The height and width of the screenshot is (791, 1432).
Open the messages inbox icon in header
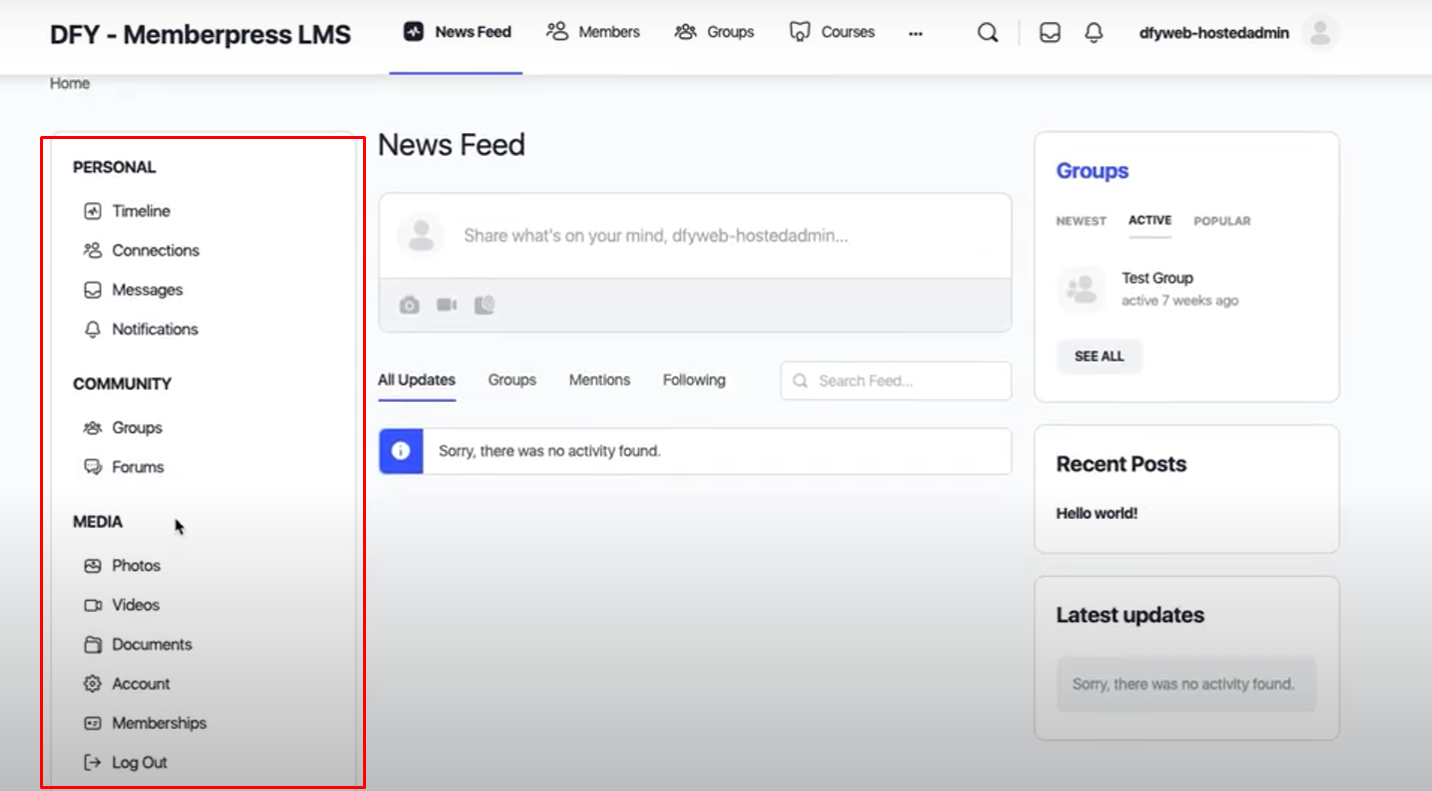[x=1049, y=33]
